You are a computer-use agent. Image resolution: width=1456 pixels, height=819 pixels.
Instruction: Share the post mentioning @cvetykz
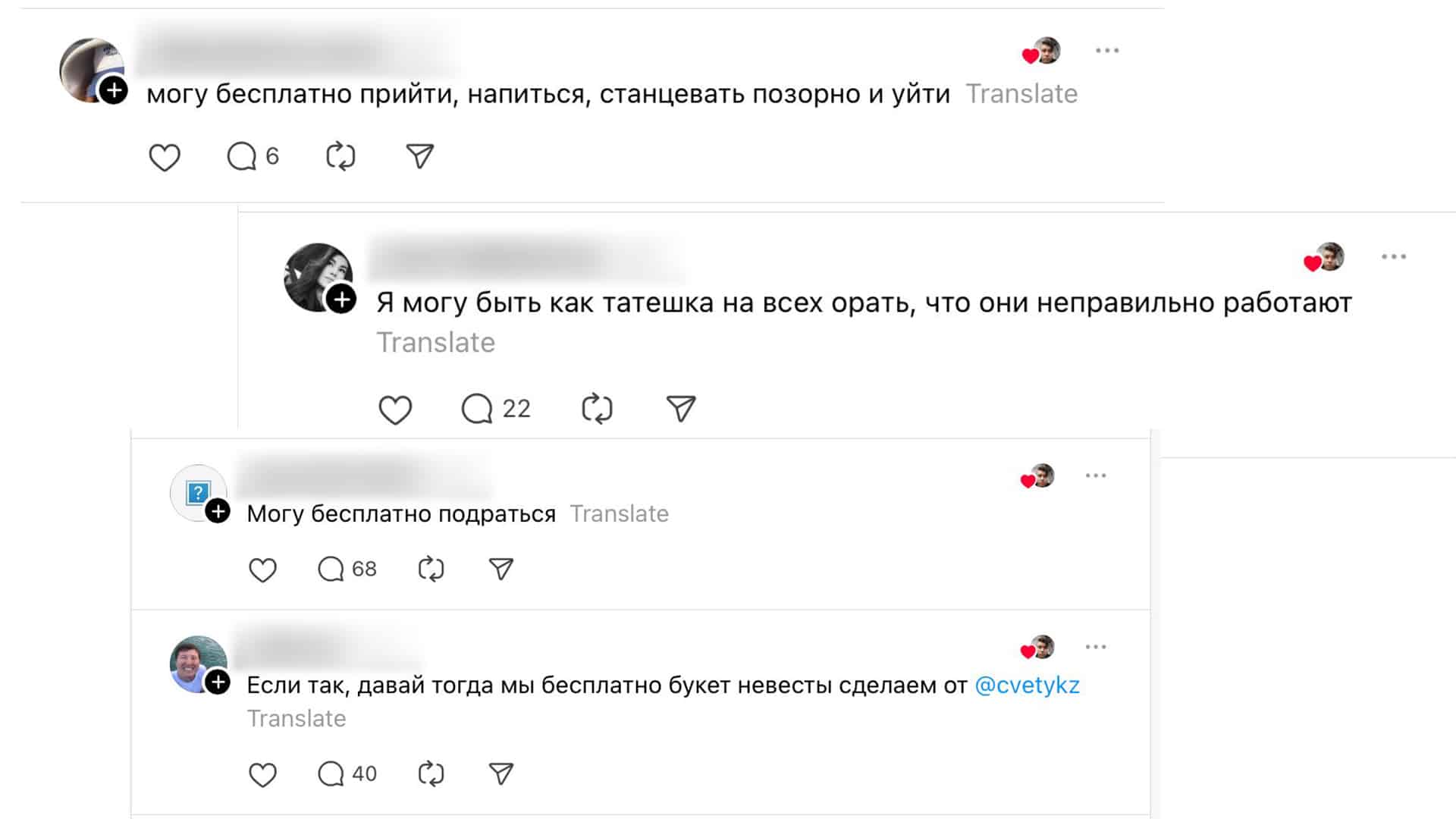[x=501, y=773]
